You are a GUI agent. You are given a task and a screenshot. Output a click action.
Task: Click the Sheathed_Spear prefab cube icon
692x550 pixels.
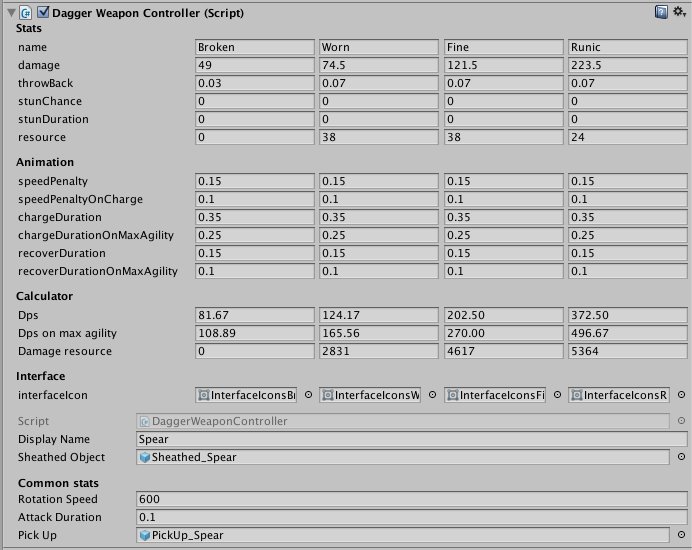pos(144,457)
